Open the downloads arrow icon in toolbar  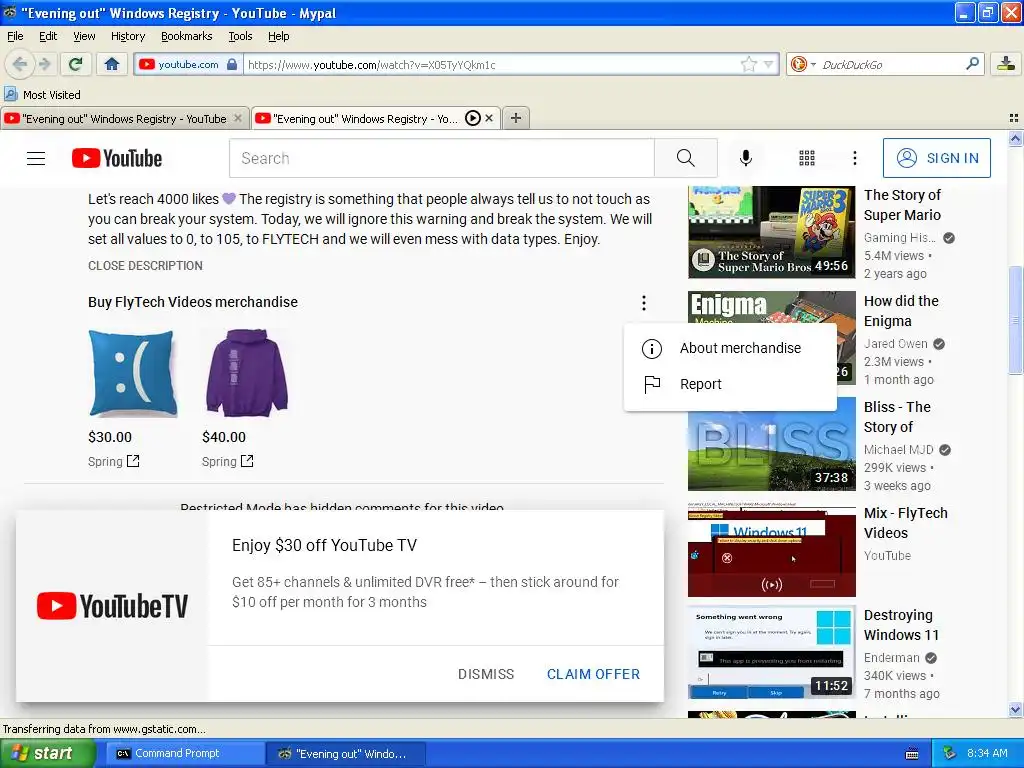click(x=1006, y=64)
